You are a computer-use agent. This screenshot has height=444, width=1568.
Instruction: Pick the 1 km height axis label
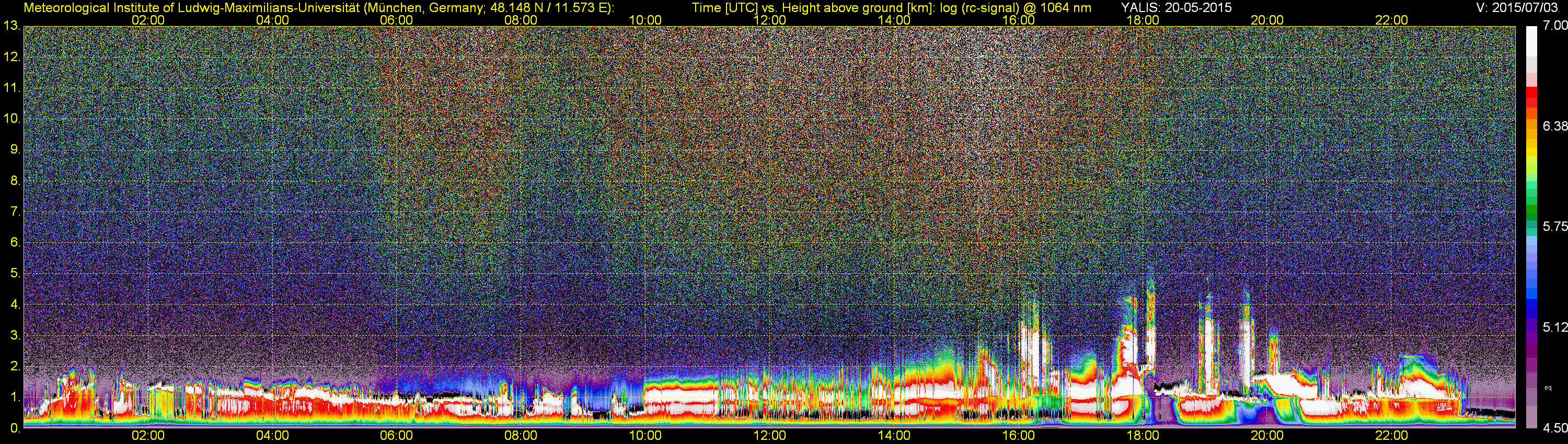[x=15, y=397]
